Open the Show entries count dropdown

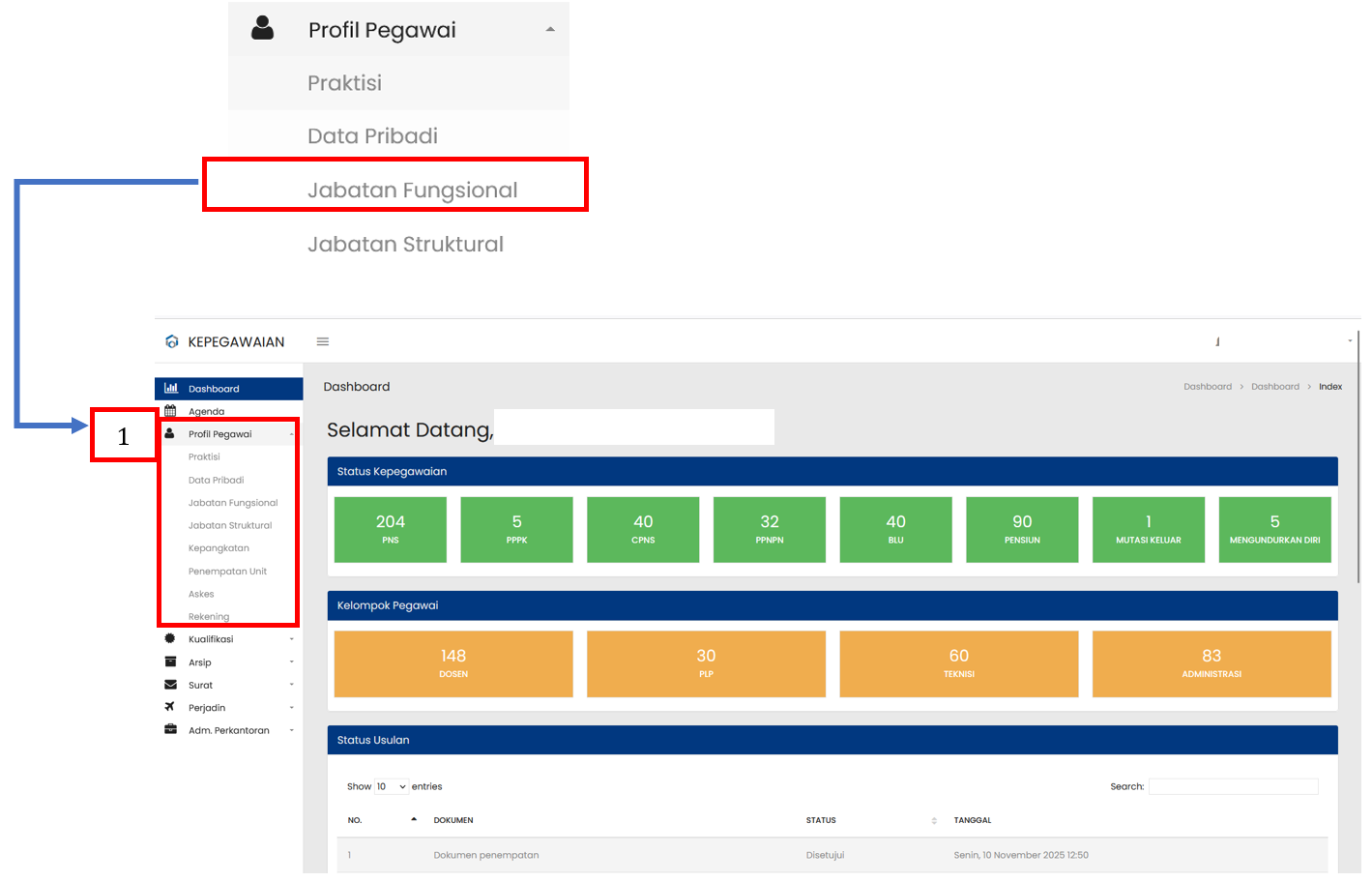click(x=392, y=787)
